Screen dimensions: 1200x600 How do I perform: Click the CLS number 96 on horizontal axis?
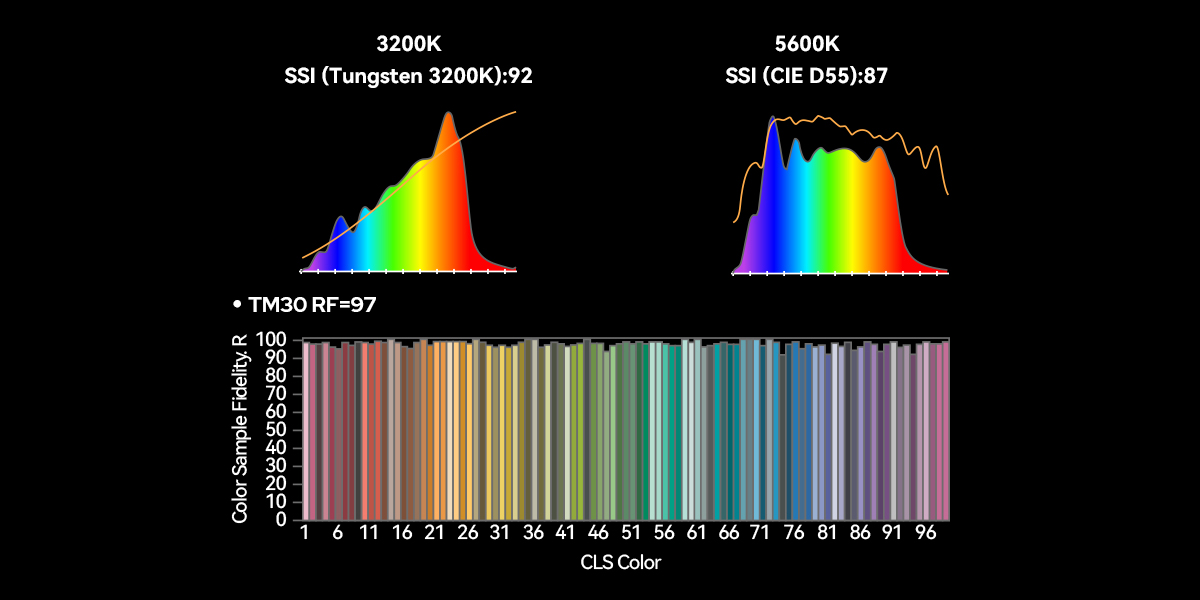pyautogui.click(x=925, y=534)
